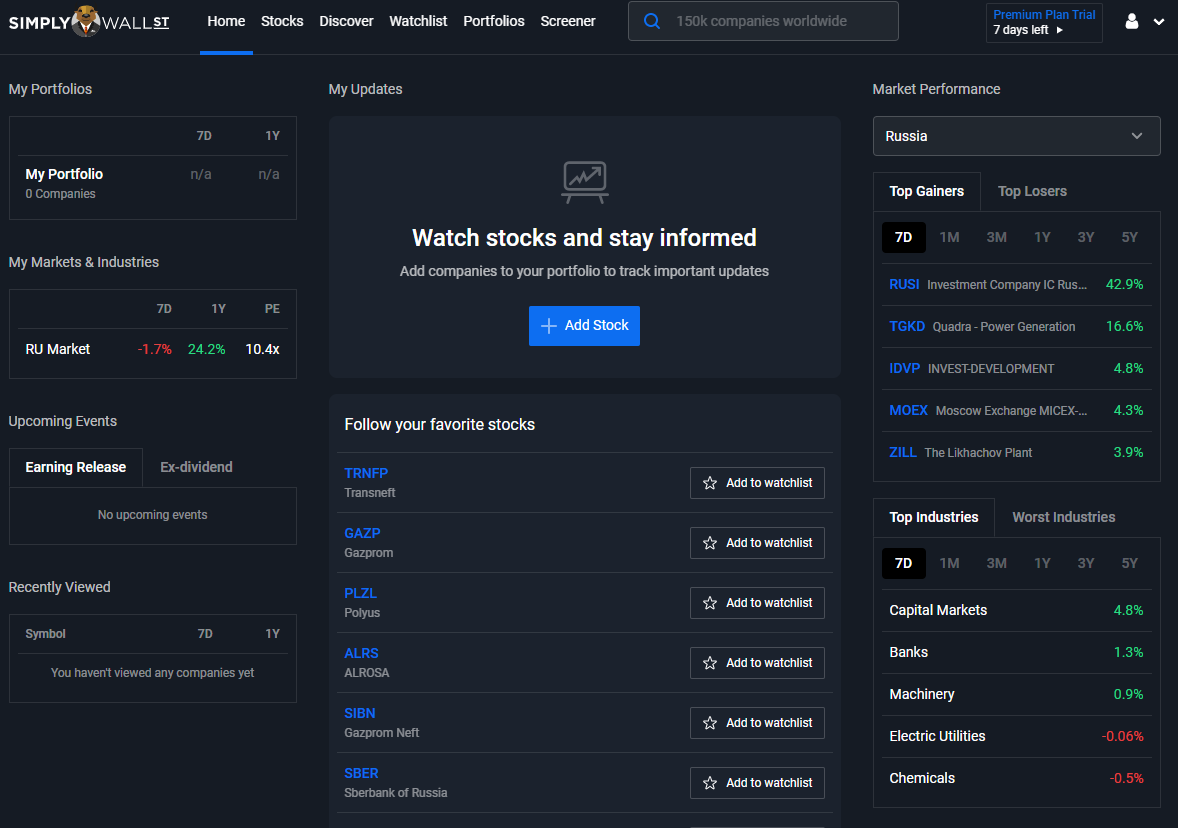Switch to Top Losers tab

click(1032, 192)
